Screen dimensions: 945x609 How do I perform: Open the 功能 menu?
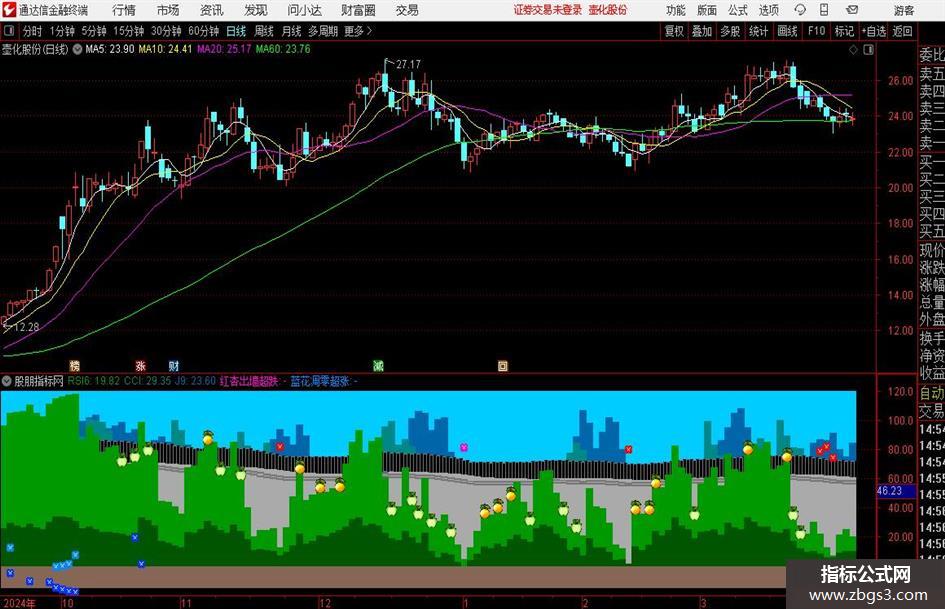click(x=676, y=10)
